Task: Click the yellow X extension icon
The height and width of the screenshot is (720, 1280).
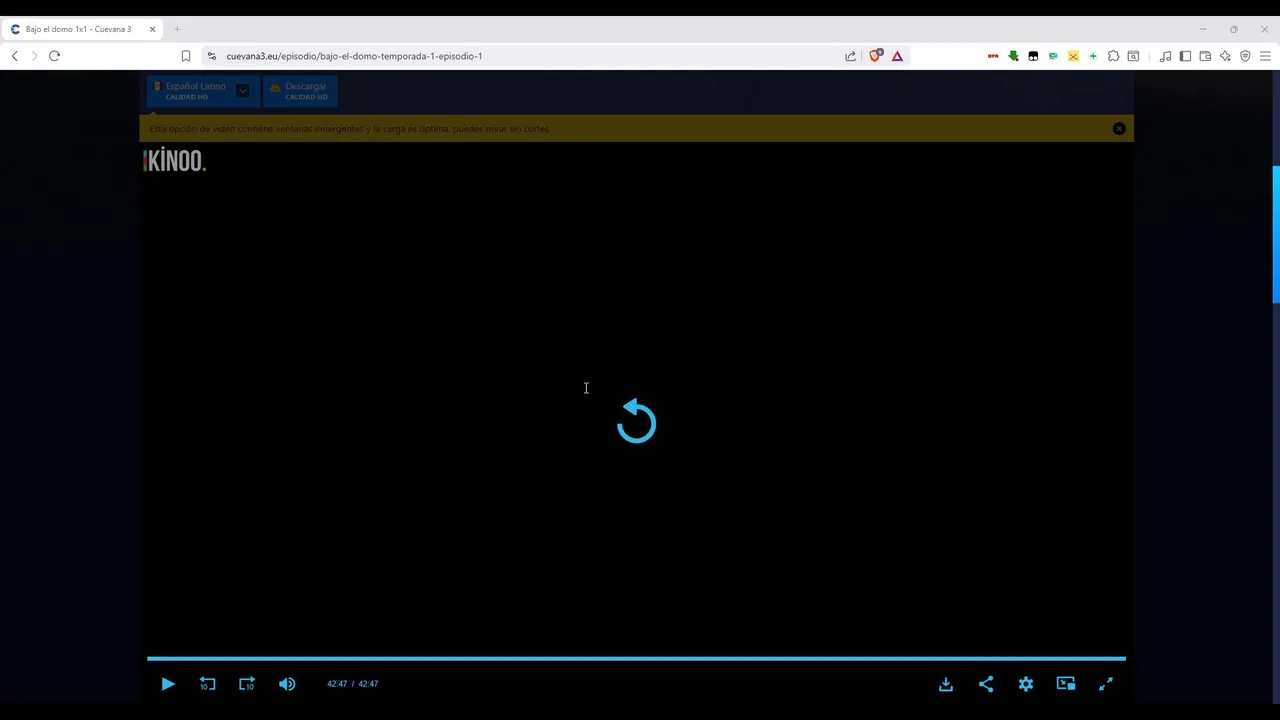Action: [x=1073, y=56]
